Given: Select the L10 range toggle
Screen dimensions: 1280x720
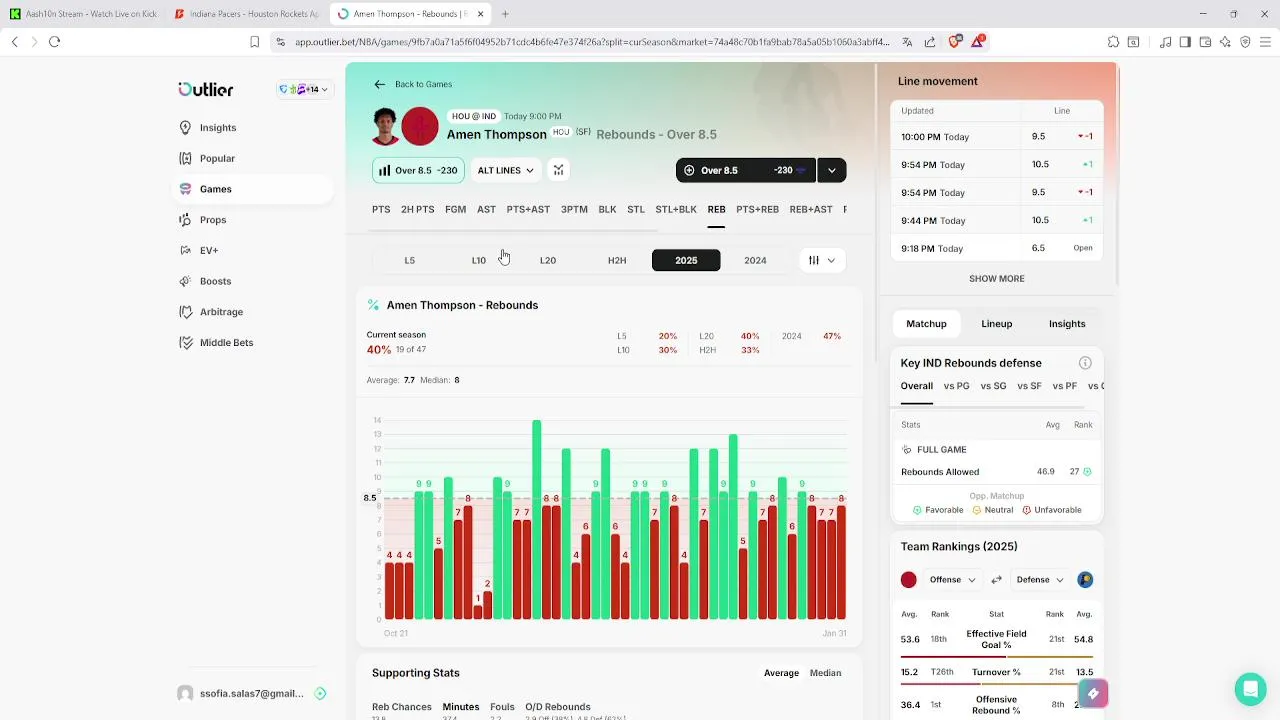Looking at the screenshot, I should (478, 260).
